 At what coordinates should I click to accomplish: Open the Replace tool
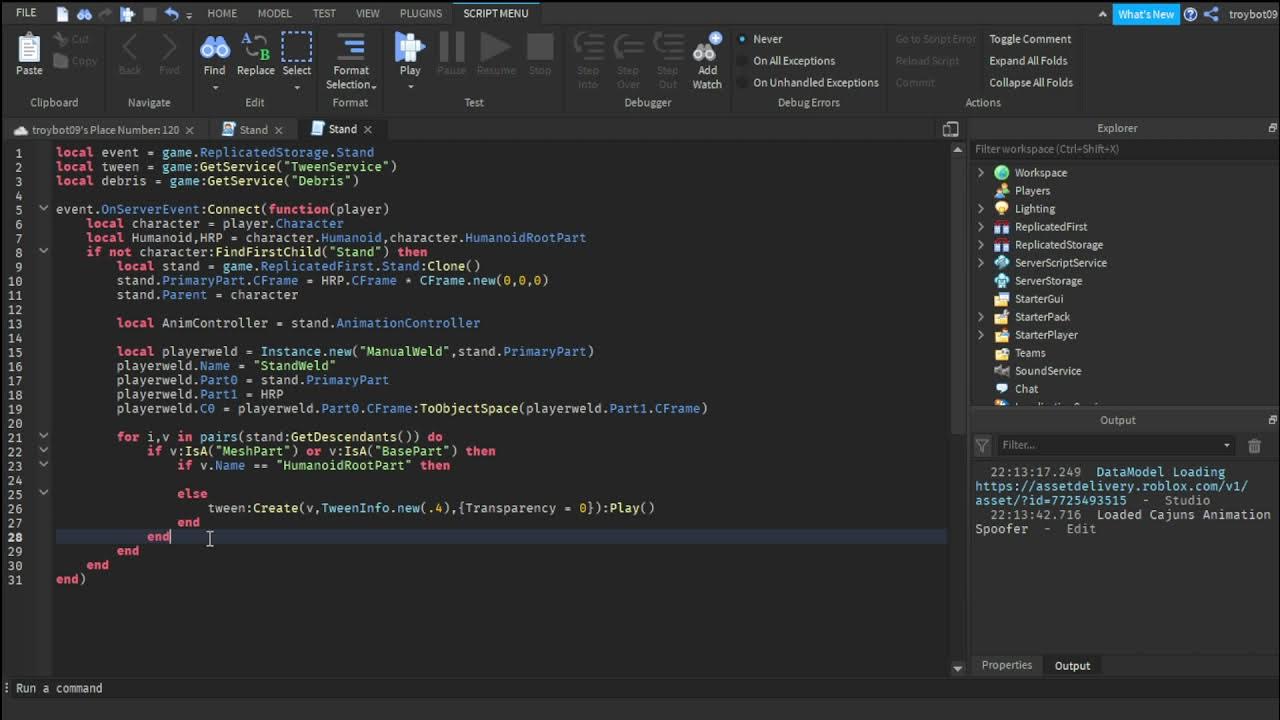tap(256, 47)
